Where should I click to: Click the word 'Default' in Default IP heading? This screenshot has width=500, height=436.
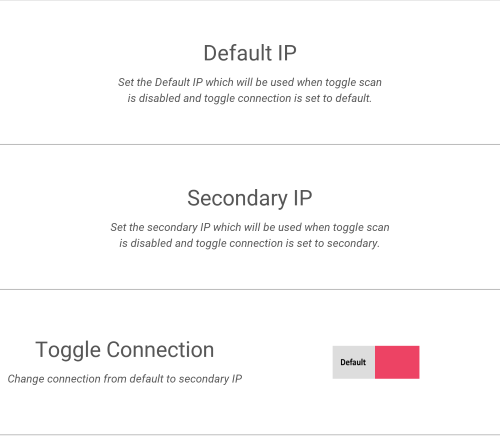click(x=238, y=53)
